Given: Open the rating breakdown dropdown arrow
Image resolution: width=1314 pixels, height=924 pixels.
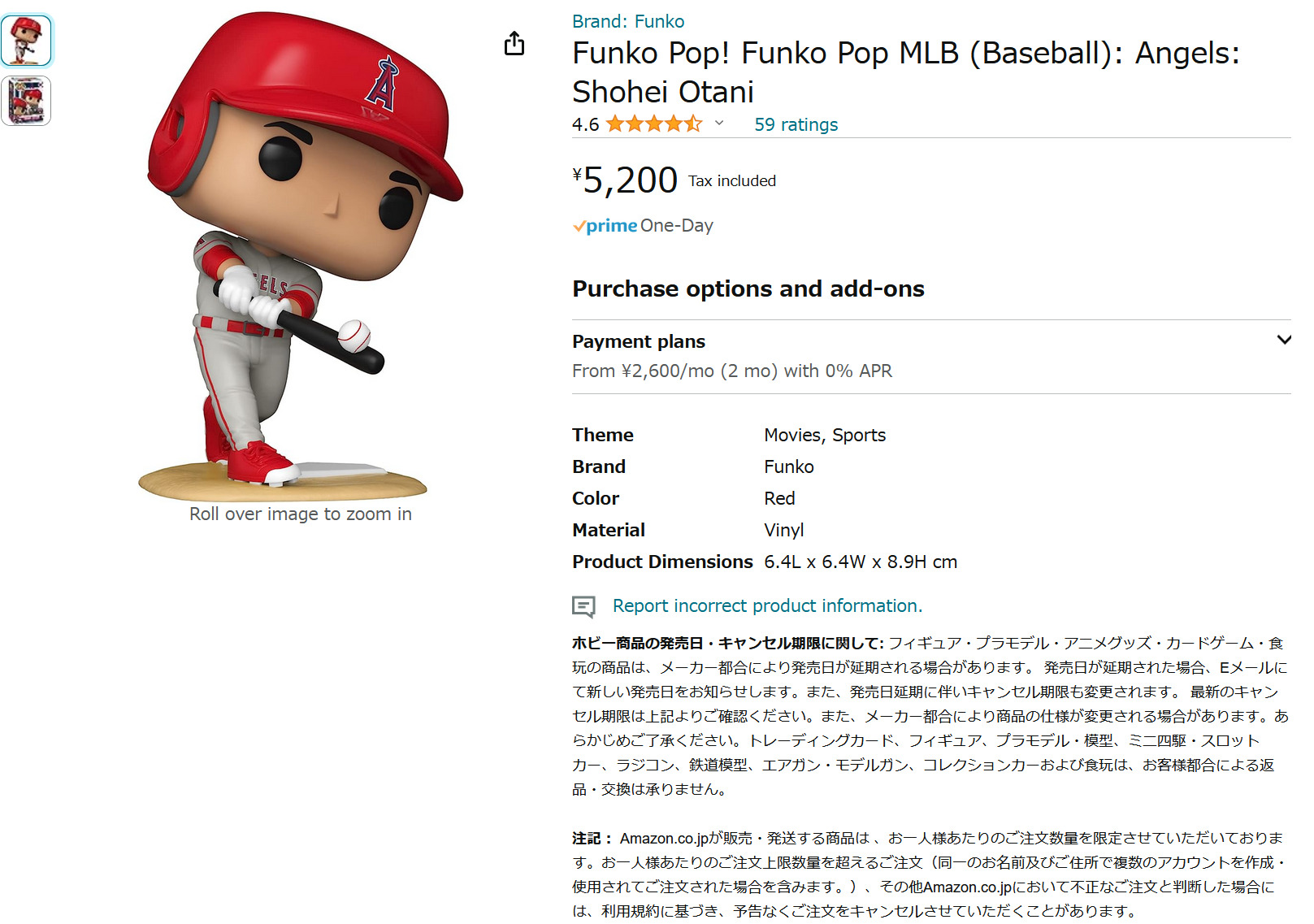Looking at the screenshot, I should [719, 124].
